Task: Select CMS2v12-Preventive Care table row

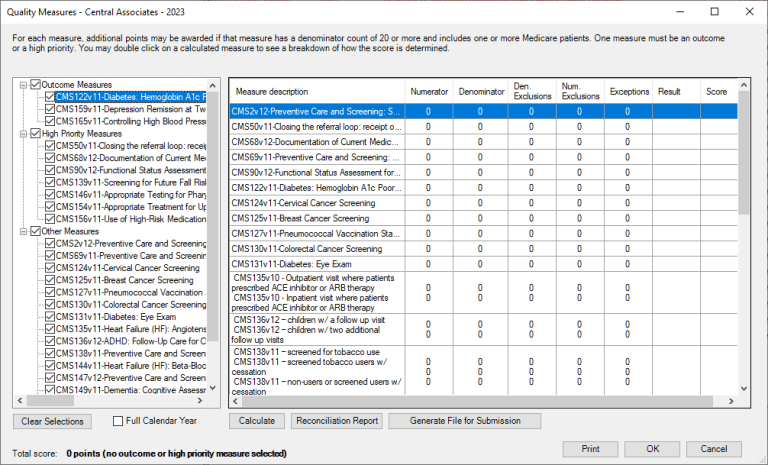Action: click(483, 112)
